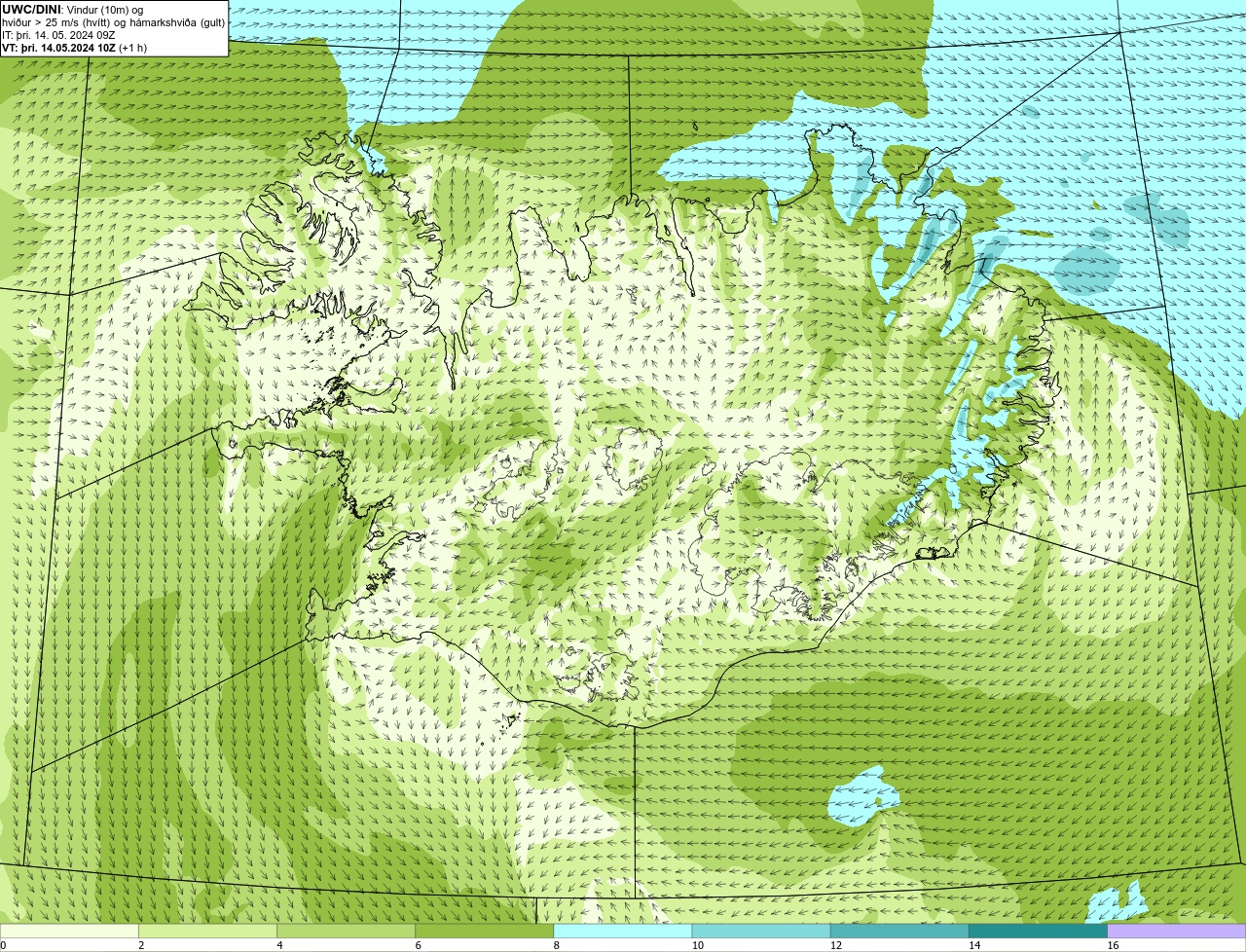The width and height of the screenshot is (1246, 952).
Task: Click the 6–8 m/s dark green legend swatch
Action: (x=485, y=931)
